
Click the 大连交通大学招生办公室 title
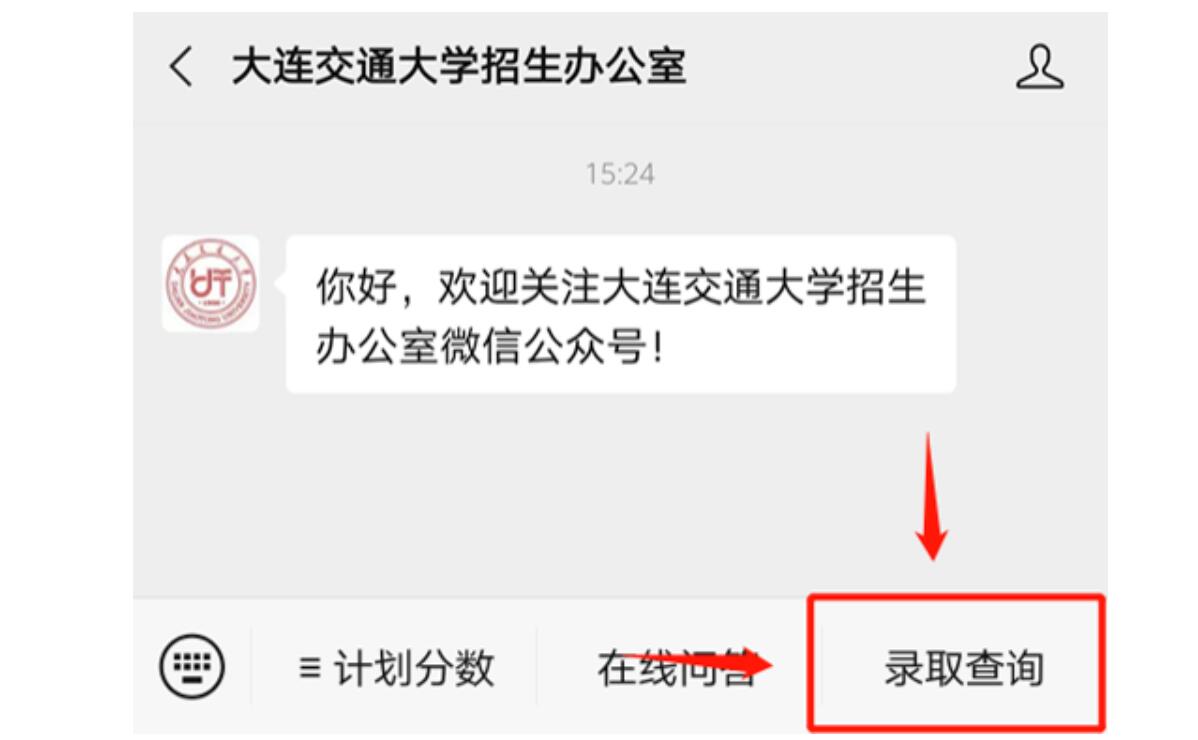(x=459, y=66)
